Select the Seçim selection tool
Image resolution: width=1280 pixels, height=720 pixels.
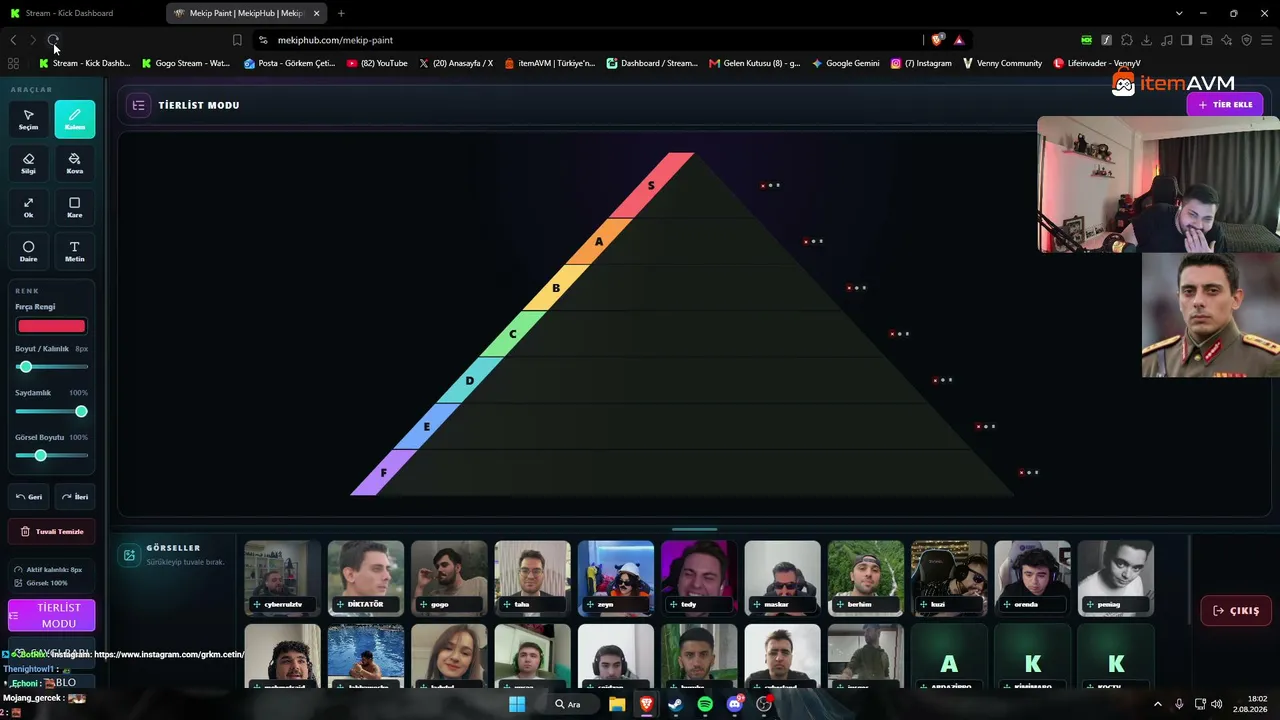[28, 119]
